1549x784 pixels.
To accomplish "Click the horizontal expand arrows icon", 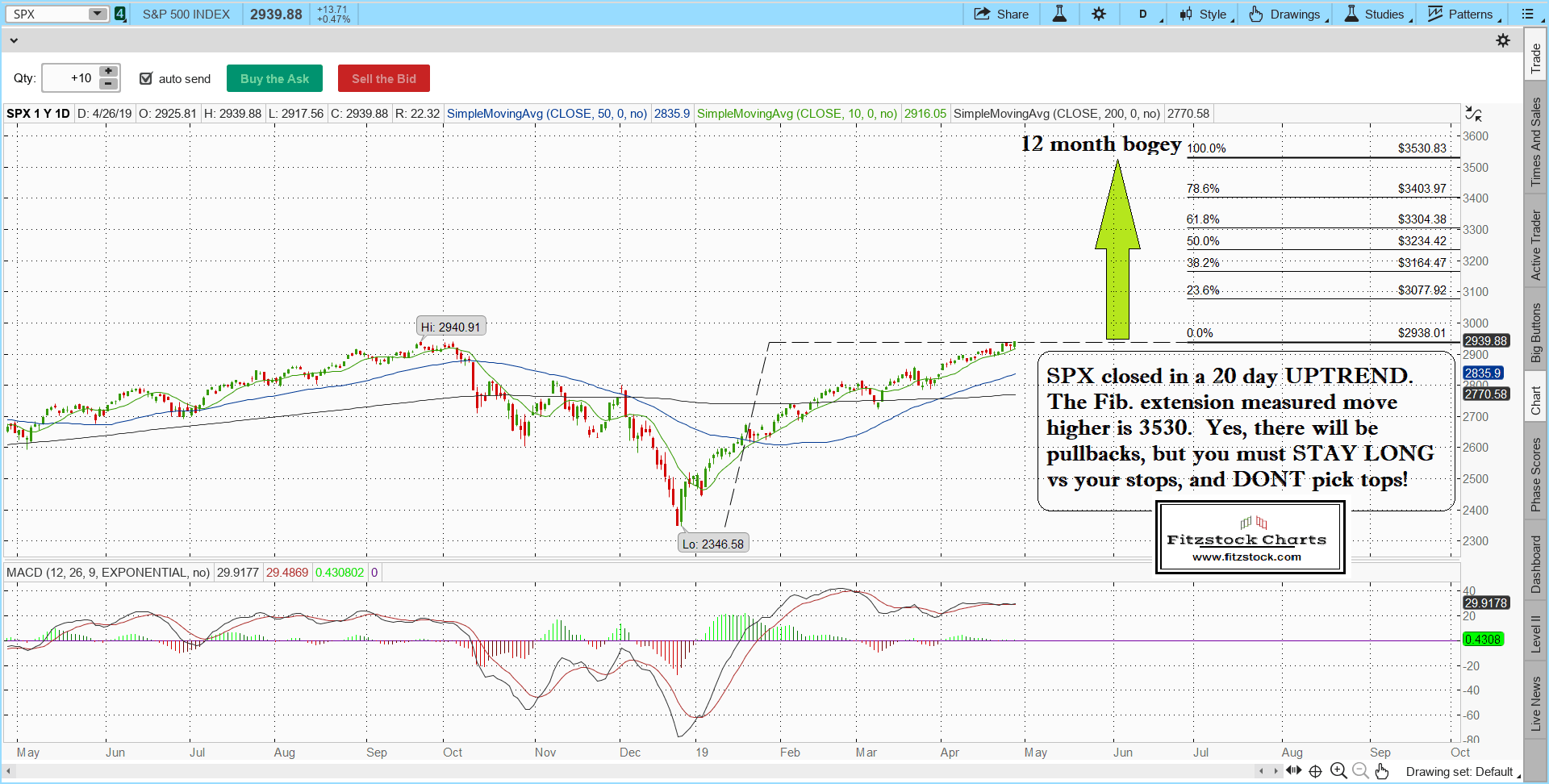I will [1293, 771].
